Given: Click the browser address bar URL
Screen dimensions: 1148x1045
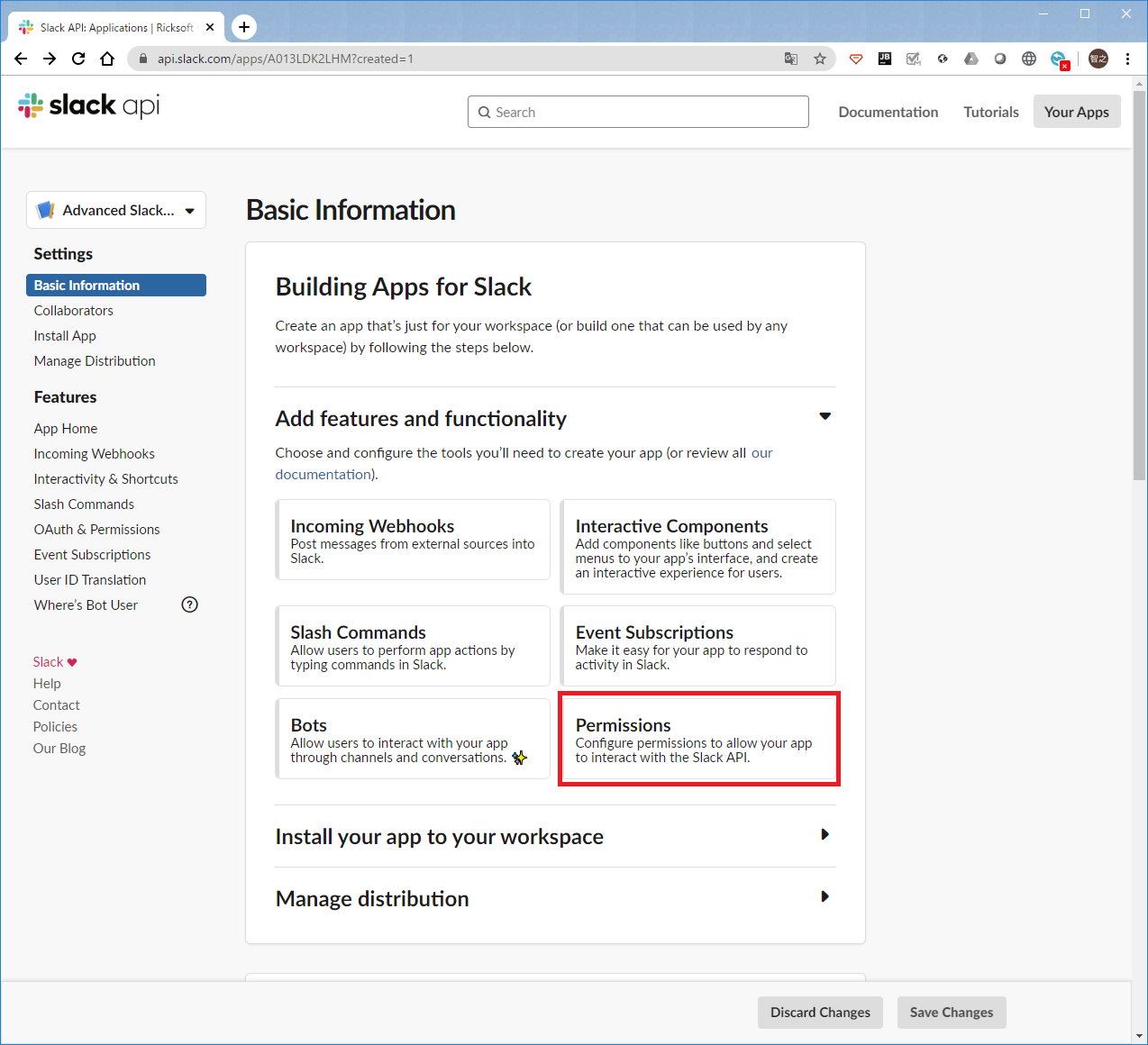Looking at the screenshot, I should tap(286, 59).
